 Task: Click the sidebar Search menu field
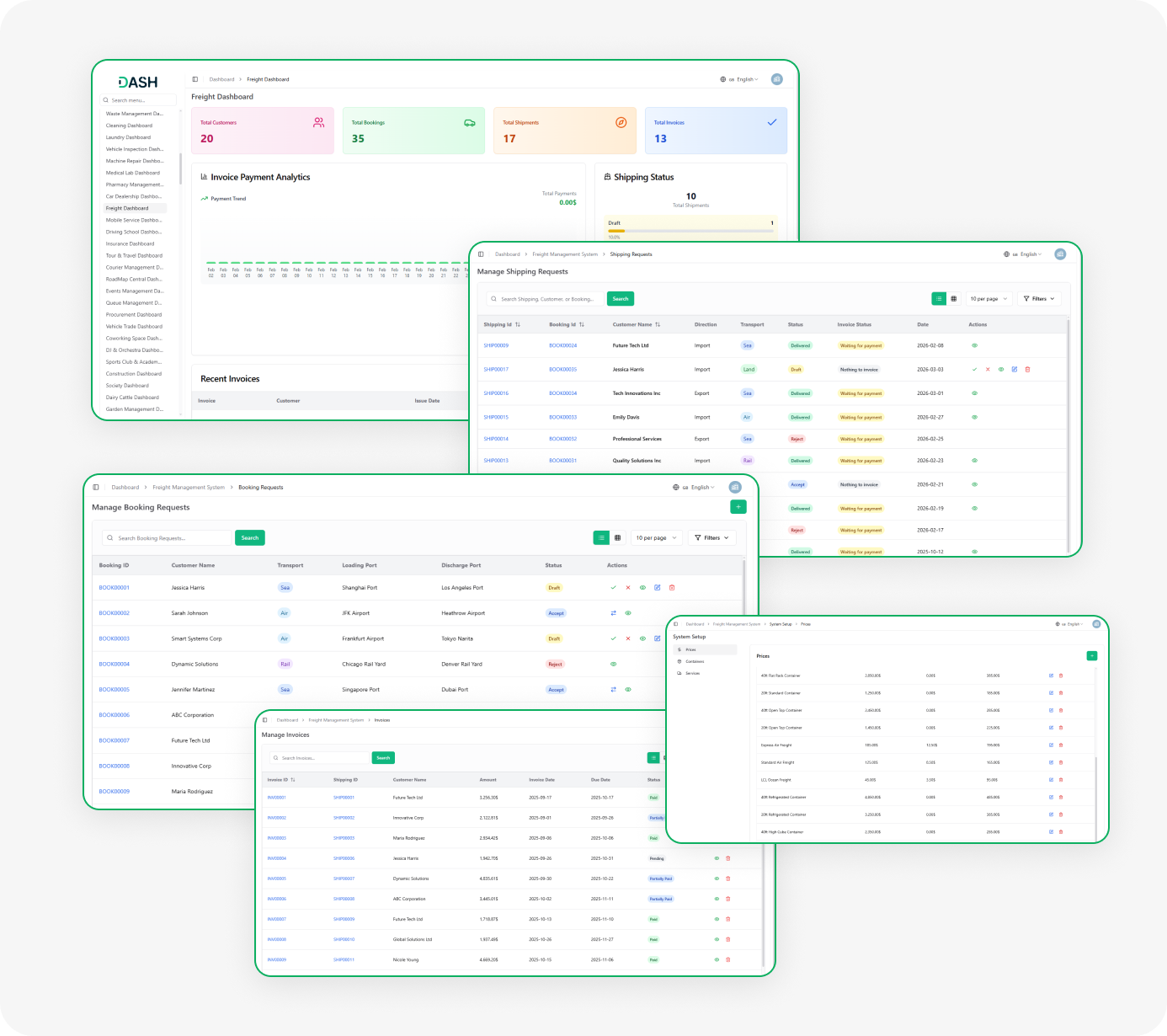(x=138, y=100)
